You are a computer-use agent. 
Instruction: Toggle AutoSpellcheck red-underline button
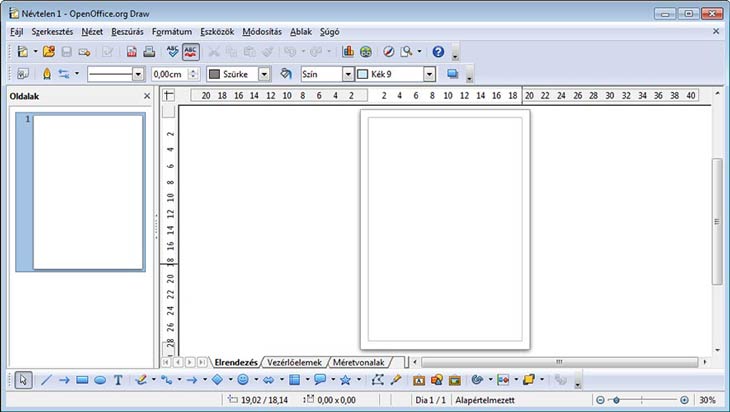[x=191, y=52]
